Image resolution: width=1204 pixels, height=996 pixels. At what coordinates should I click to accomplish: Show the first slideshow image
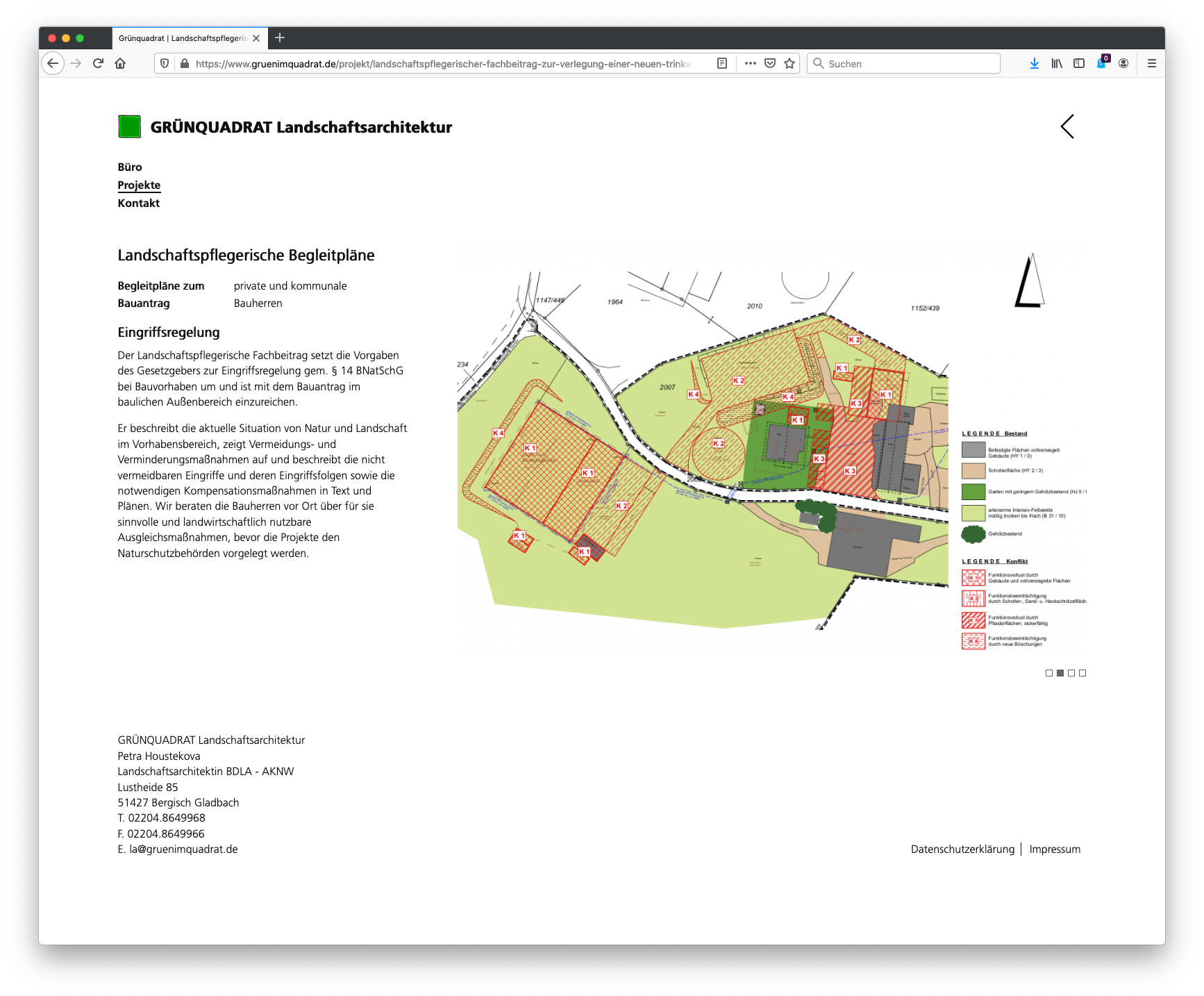[1049, 673]
